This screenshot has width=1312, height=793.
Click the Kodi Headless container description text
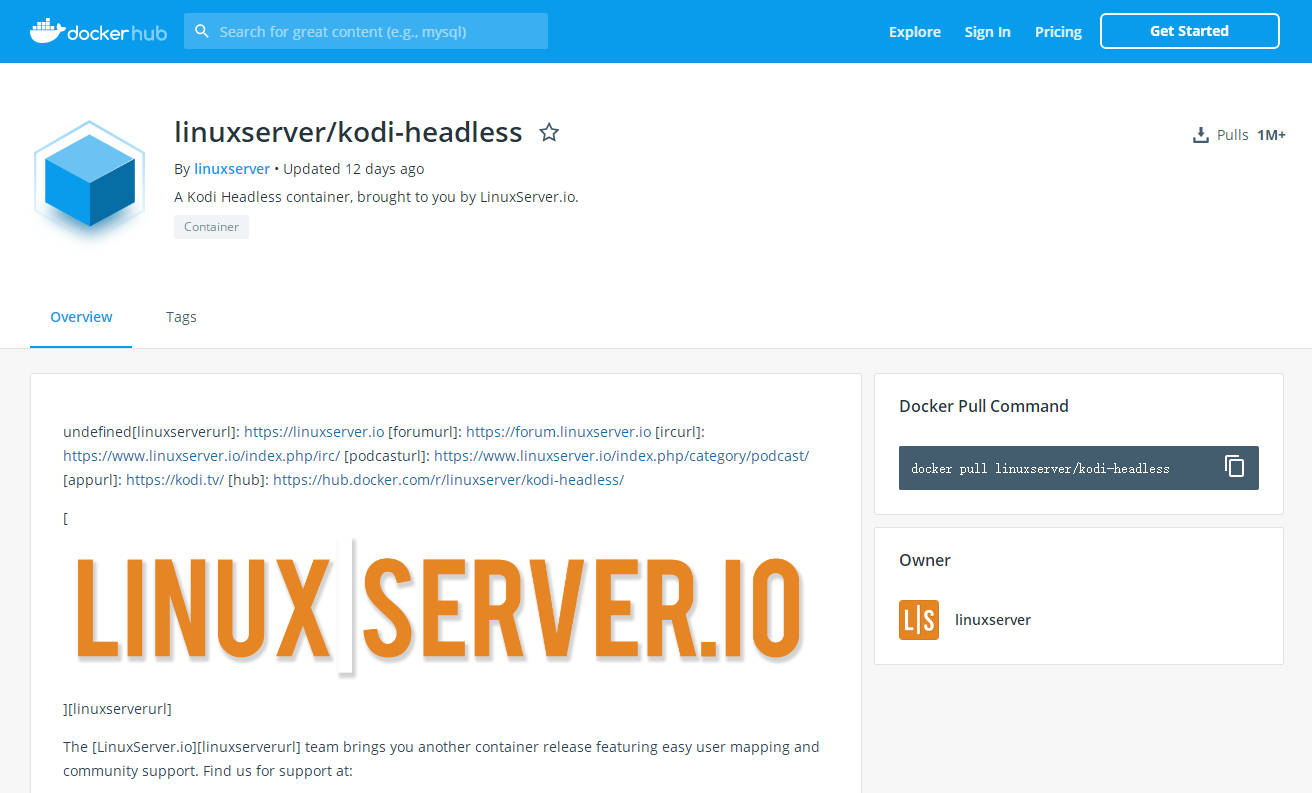376,197
